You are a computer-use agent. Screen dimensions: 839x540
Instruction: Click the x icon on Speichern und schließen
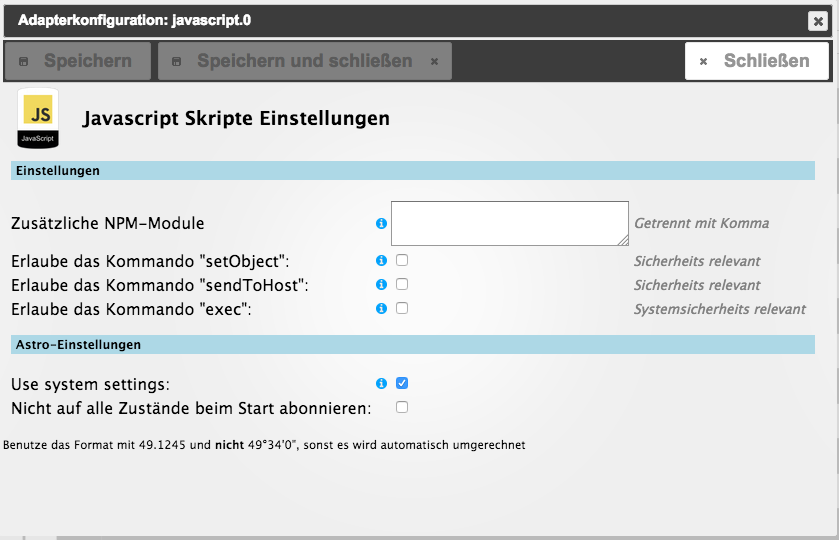[x=434, y=62]
